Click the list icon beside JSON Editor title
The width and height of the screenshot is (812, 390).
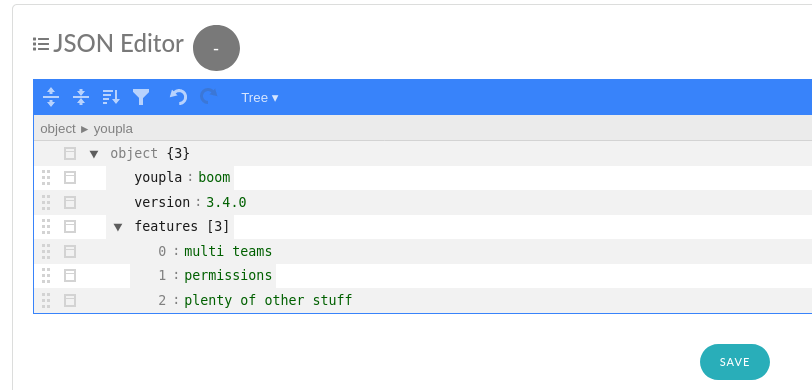click(41, 44)
